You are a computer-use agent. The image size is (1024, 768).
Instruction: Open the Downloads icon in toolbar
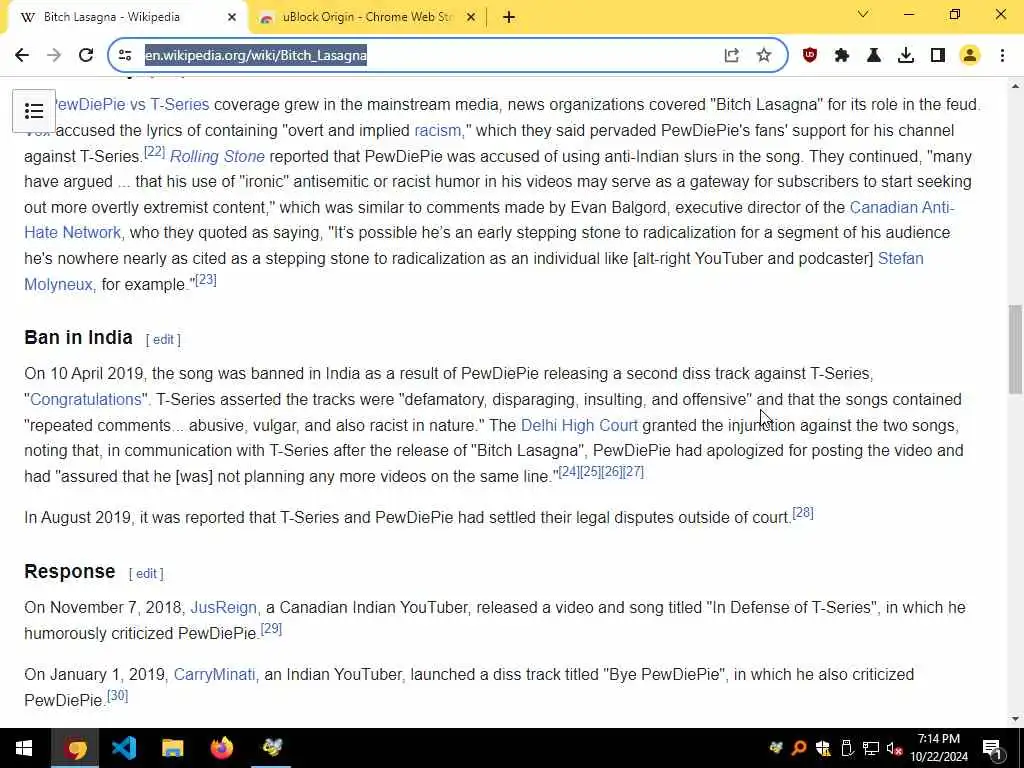click(x=906, y=56)
